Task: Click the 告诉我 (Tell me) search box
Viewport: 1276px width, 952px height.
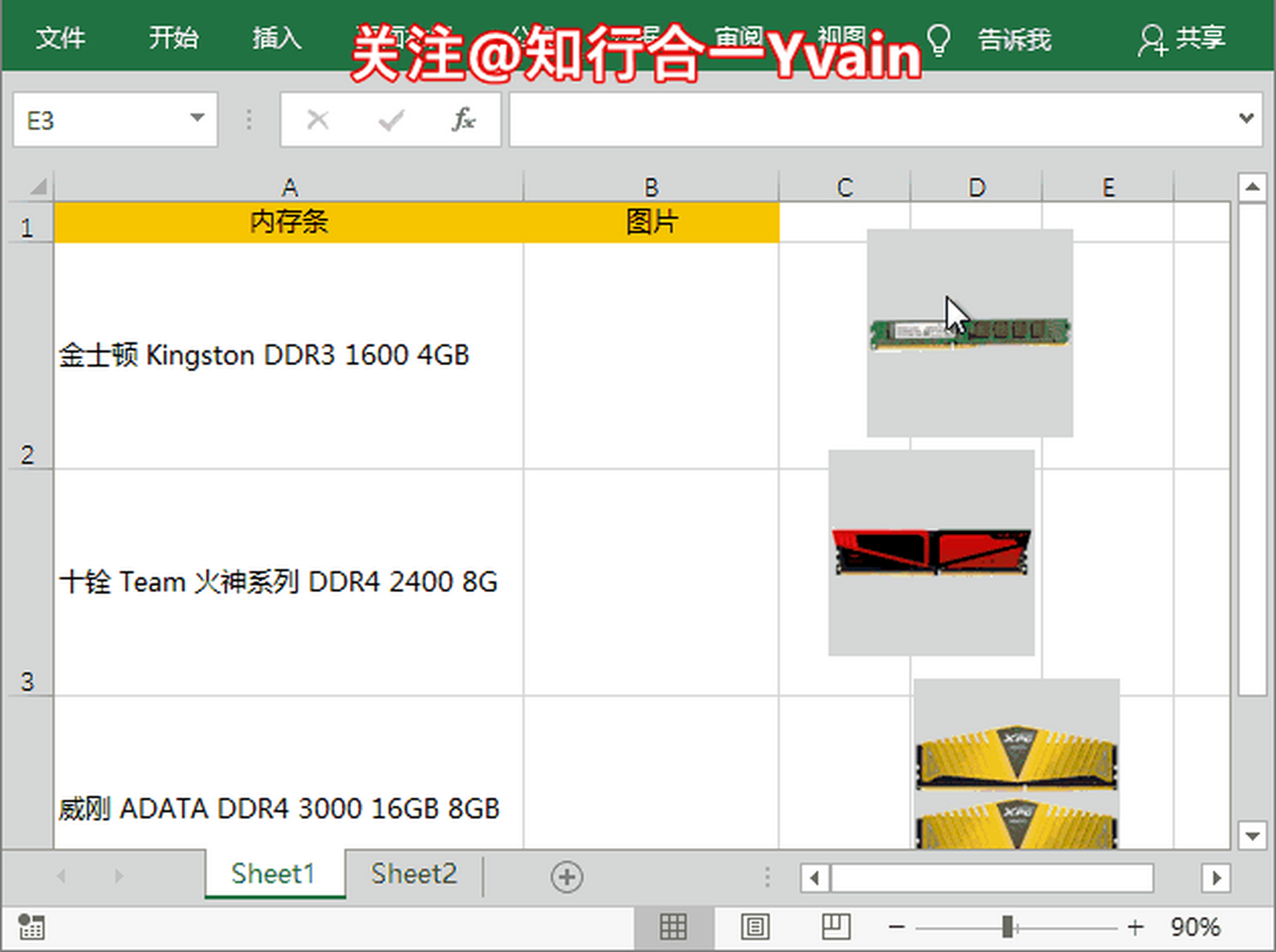Action: click(1014, 39)
